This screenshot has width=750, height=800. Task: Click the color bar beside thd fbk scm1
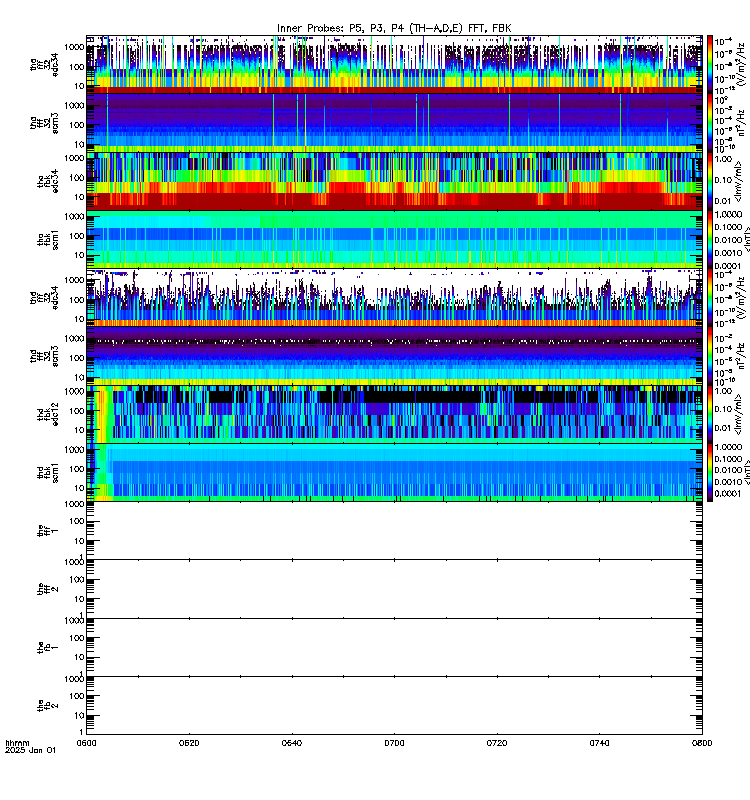(x=710, y=472)
